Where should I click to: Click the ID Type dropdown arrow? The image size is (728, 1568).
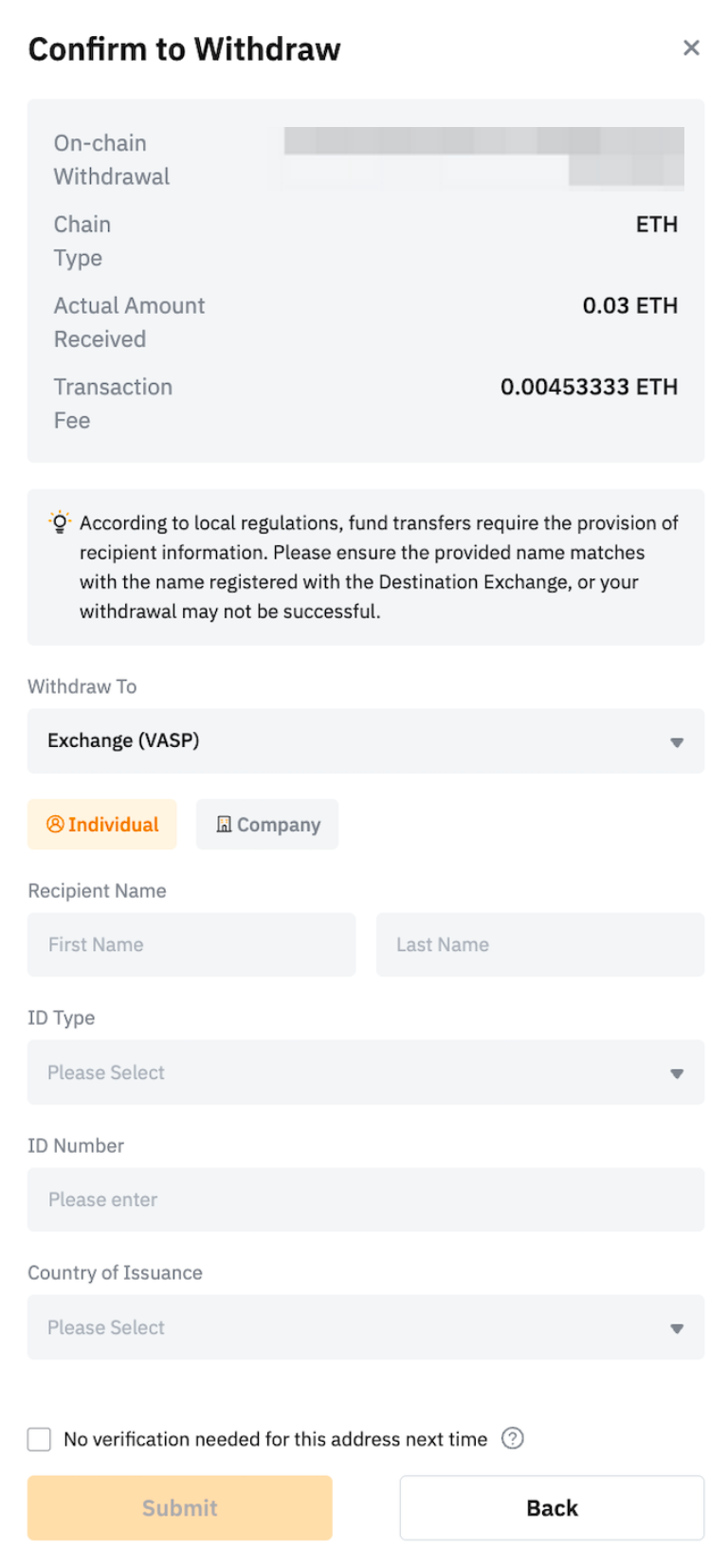[x=677, y=1074]
